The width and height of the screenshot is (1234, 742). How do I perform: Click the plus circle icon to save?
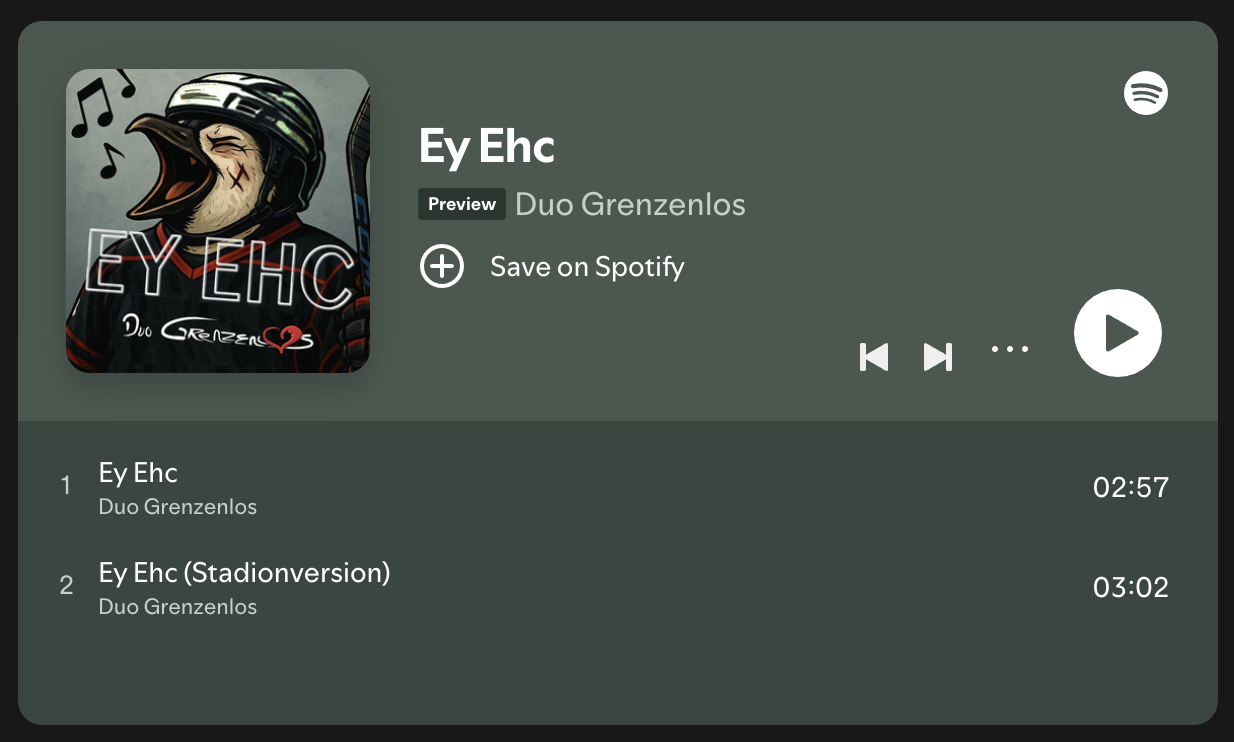click(441, 267)
